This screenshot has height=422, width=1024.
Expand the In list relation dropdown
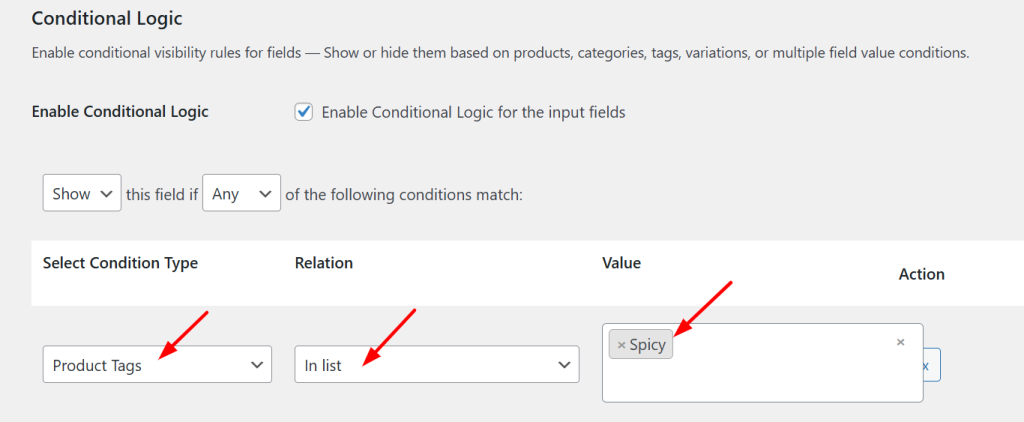[x=437, y=365]
